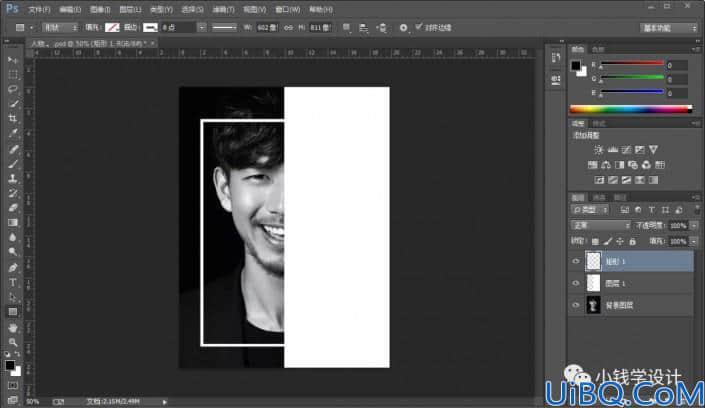Select the Healing Brush tool
This screenshot has height=408, width=705.
13,149
